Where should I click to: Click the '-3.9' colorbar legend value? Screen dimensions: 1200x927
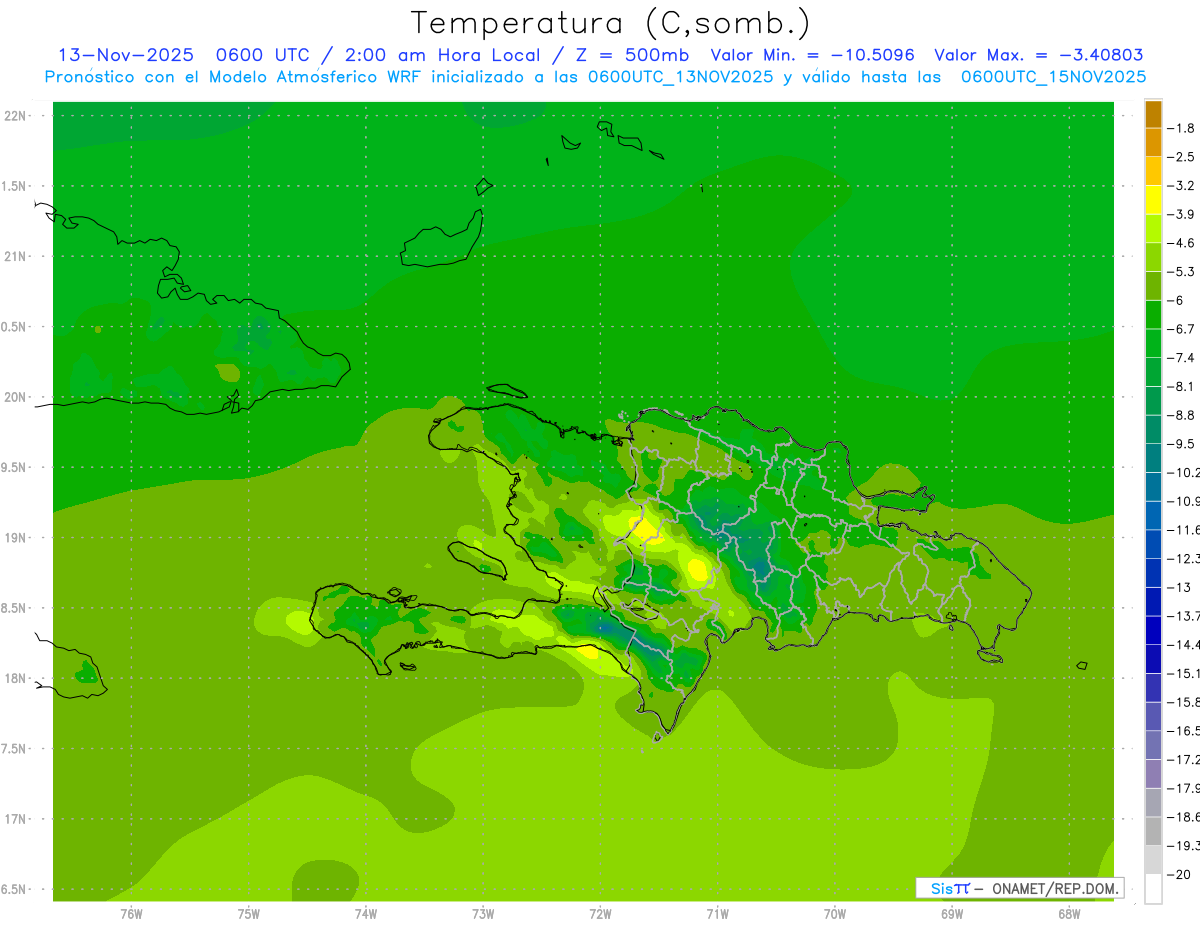tap(1182, 214)
